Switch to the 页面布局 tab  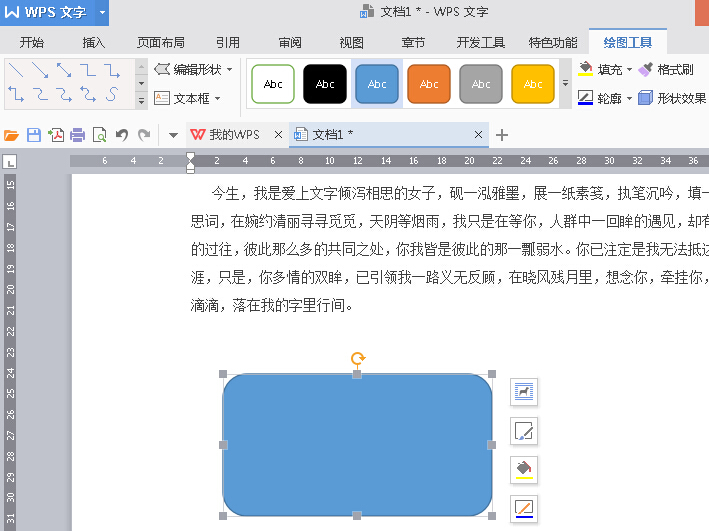[x=161, y=43]
